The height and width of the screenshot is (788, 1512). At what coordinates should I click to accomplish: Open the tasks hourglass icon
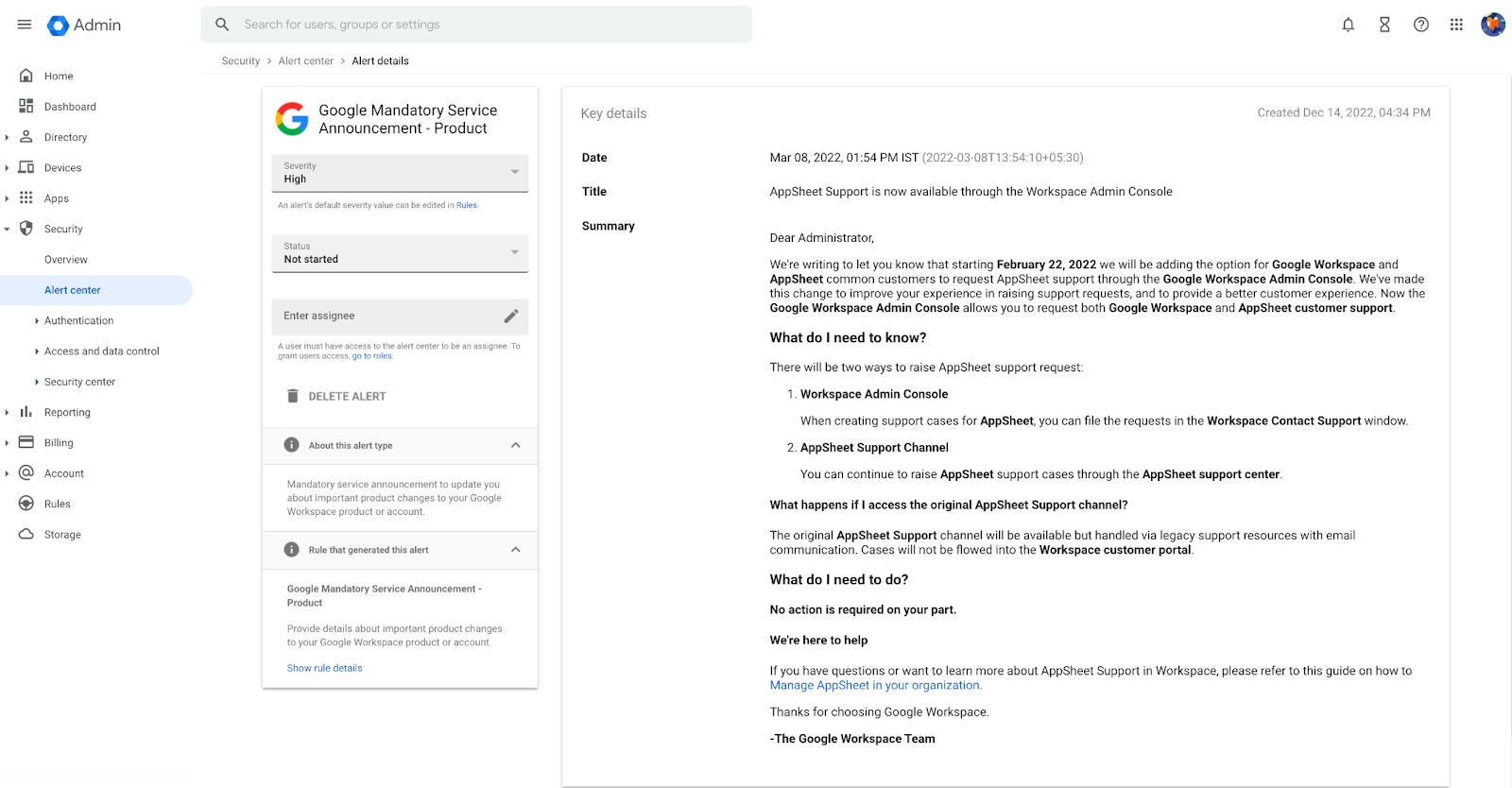tap(1384, 25)
